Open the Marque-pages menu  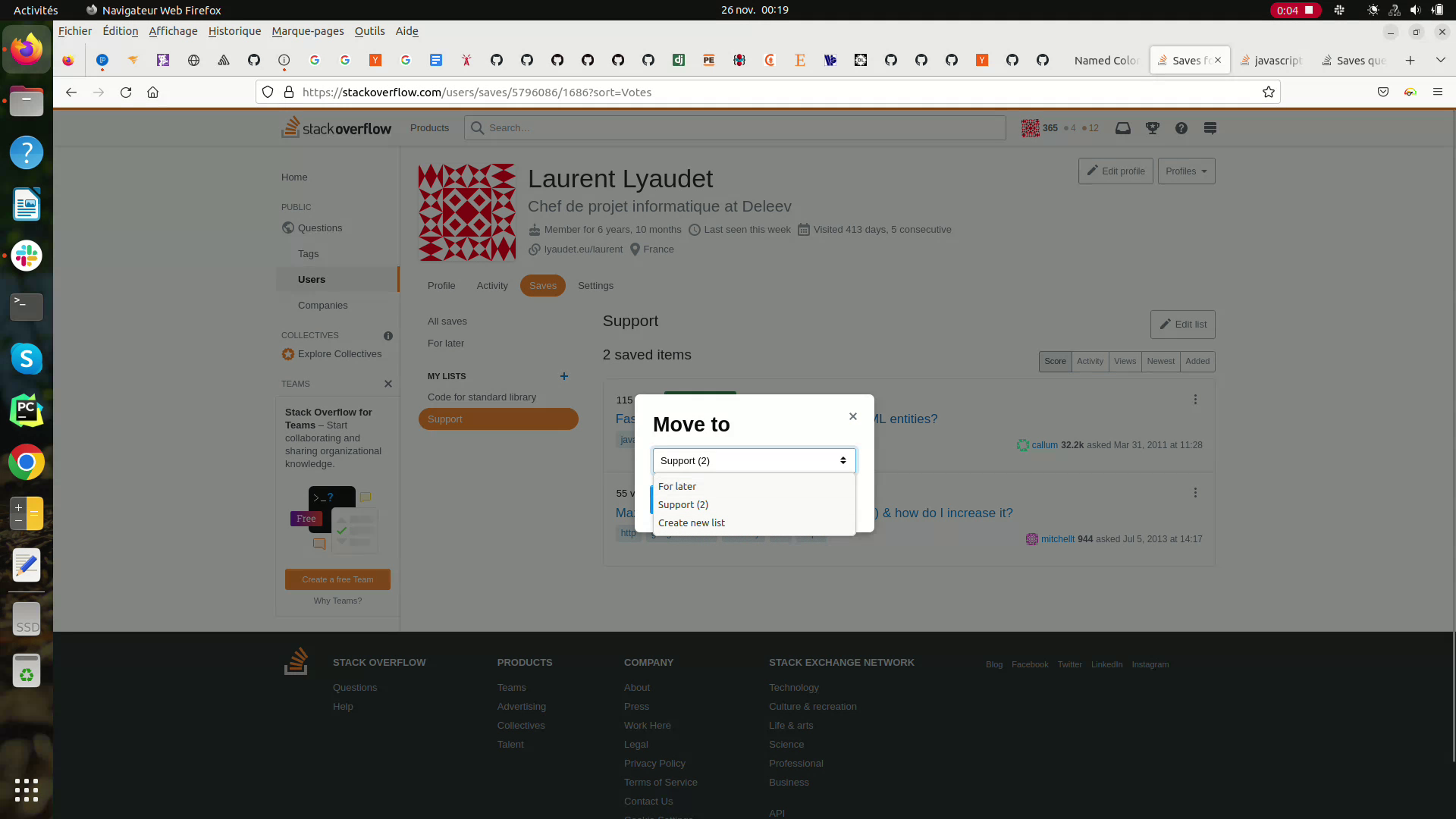click(308, 31)
